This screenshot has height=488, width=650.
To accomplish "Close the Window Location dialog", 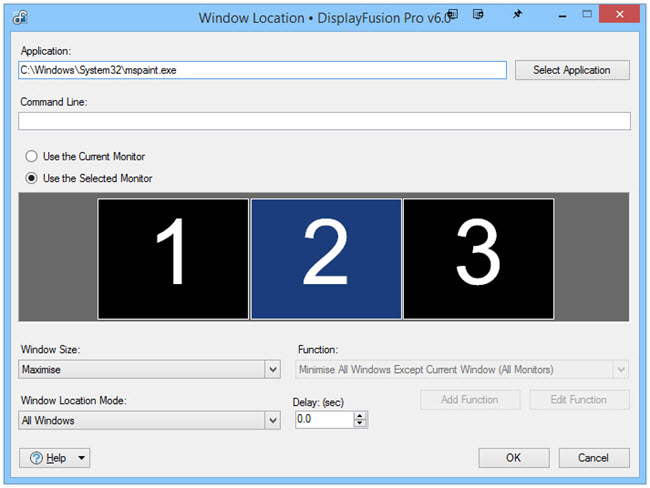I will pyautogui.click(x=619, y=15).
